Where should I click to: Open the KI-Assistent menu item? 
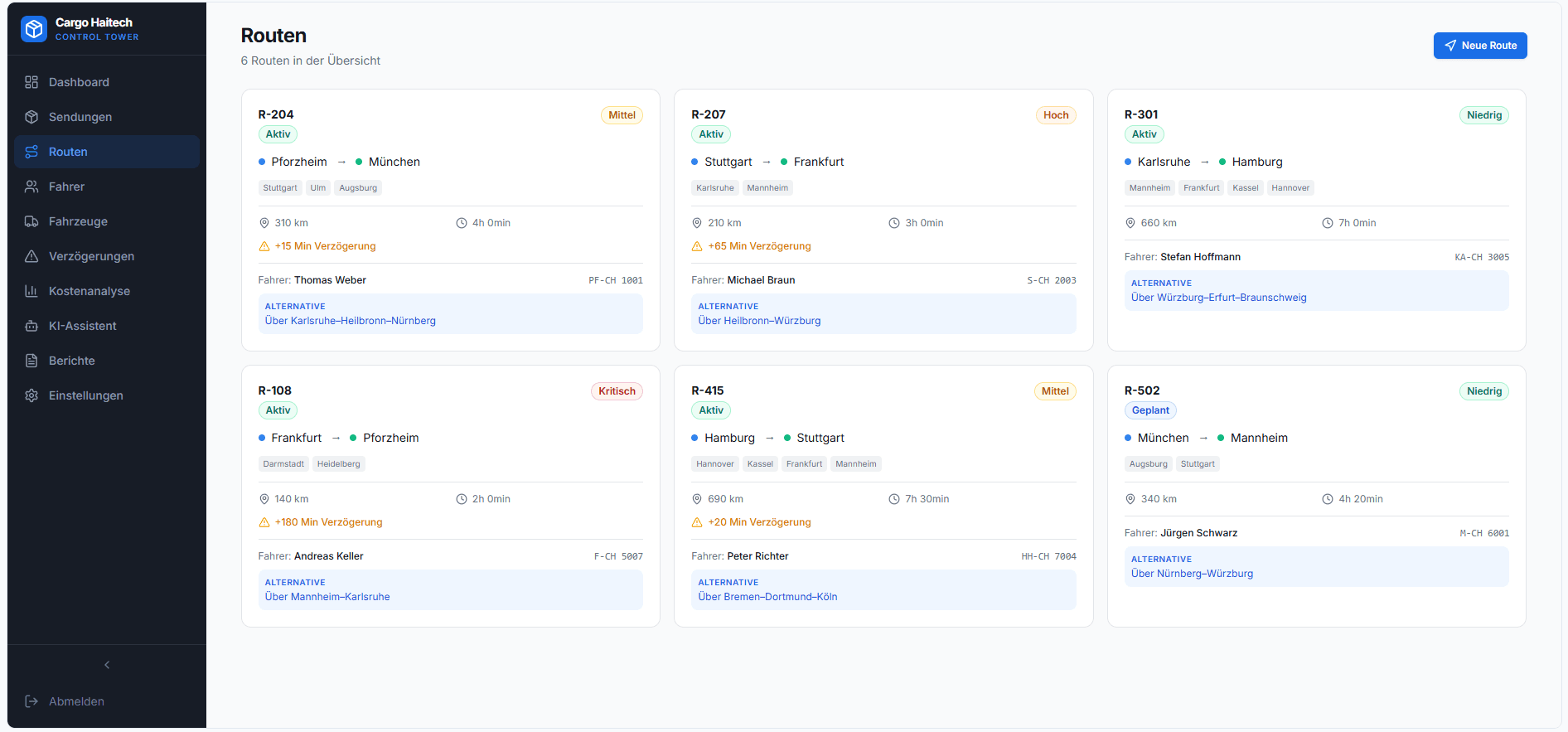pyautogui.click(x=107, y=326)
